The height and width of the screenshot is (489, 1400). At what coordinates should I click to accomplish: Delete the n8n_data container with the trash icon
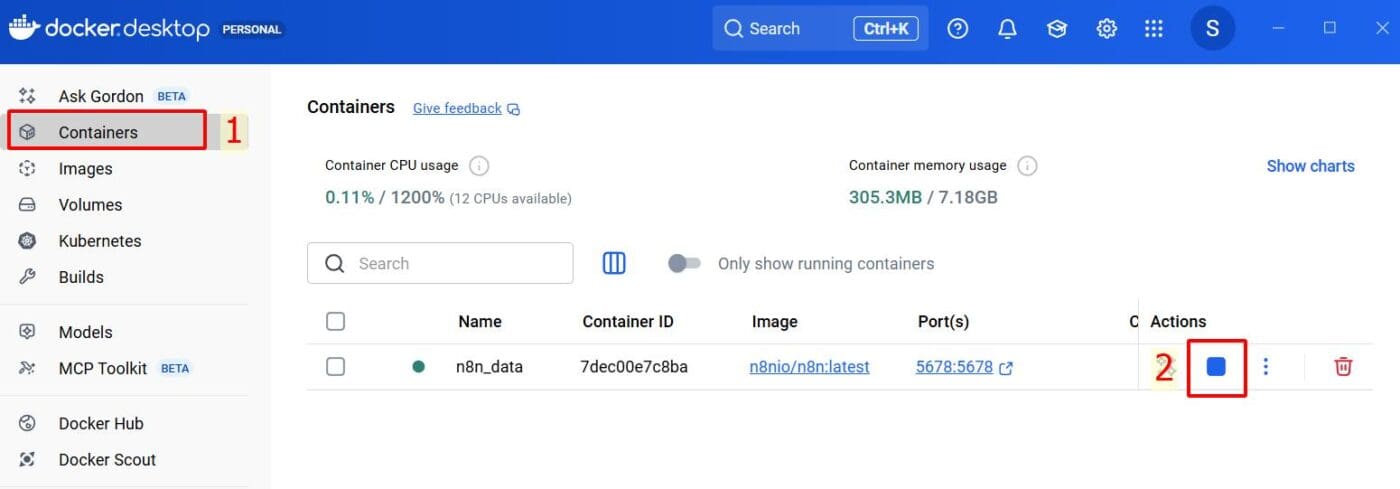click(x=1343, y=367)
